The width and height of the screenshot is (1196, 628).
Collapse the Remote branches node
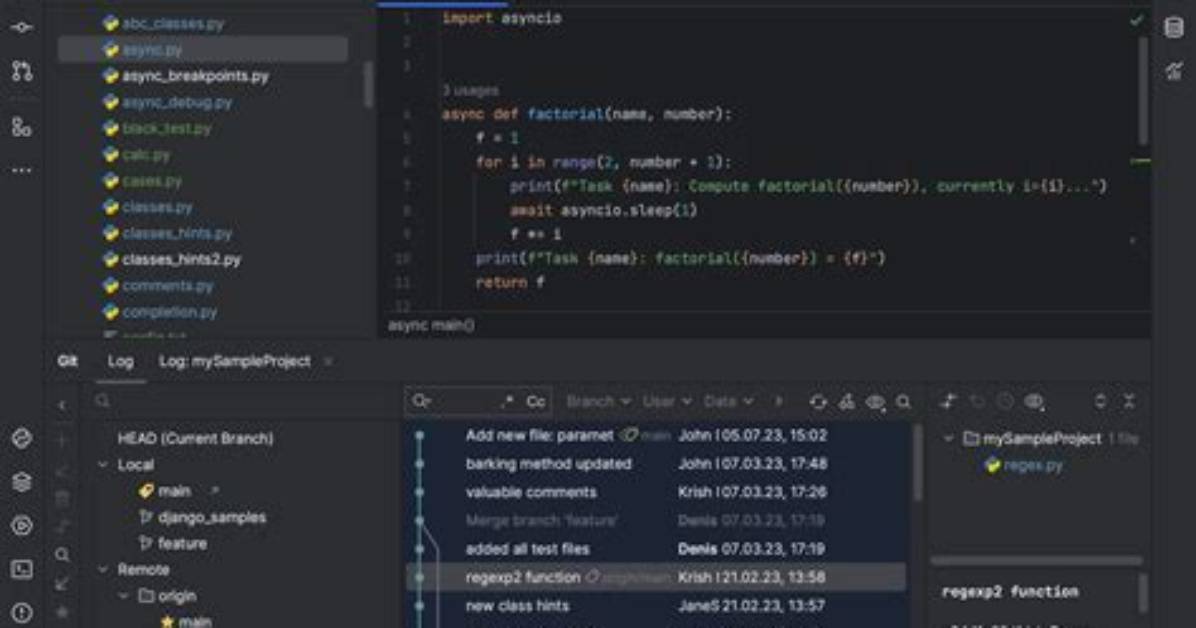(x=103, y=569)
